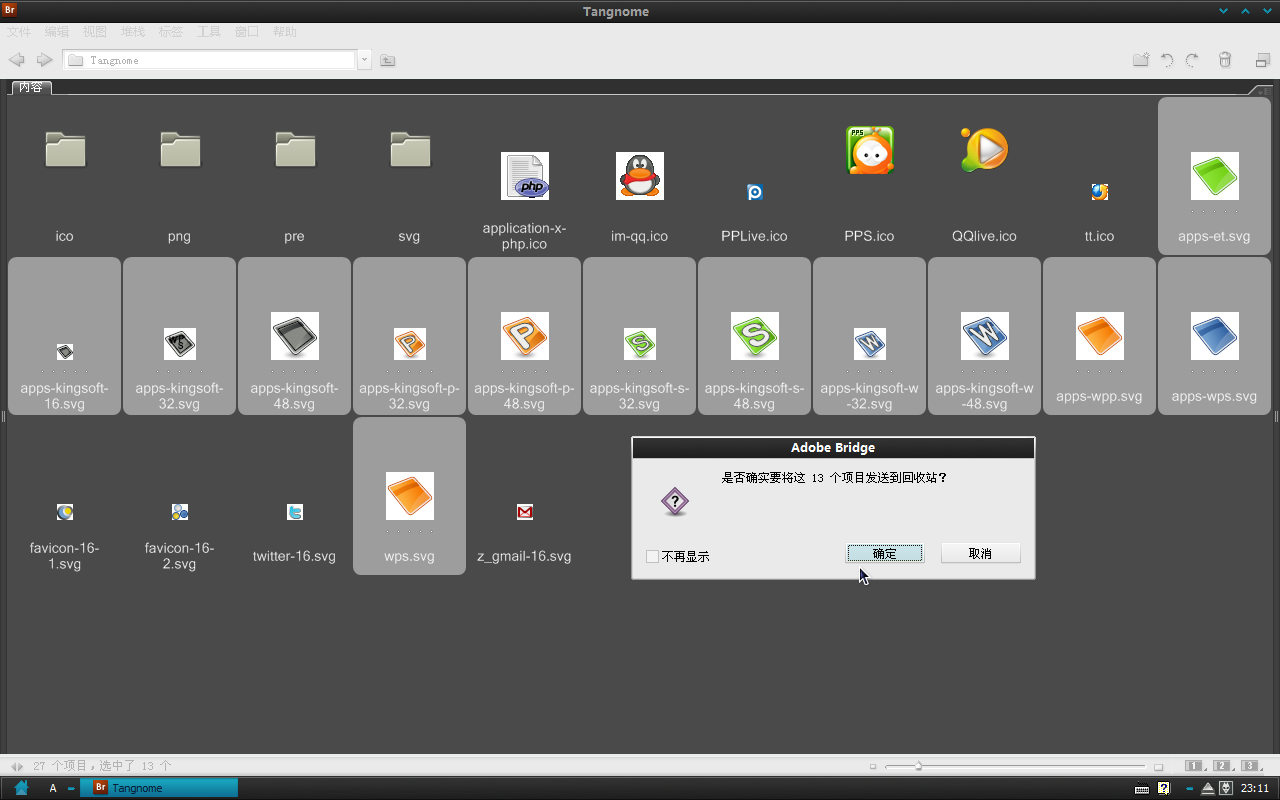Select the wps.svg thumbnail

point(409,496)
